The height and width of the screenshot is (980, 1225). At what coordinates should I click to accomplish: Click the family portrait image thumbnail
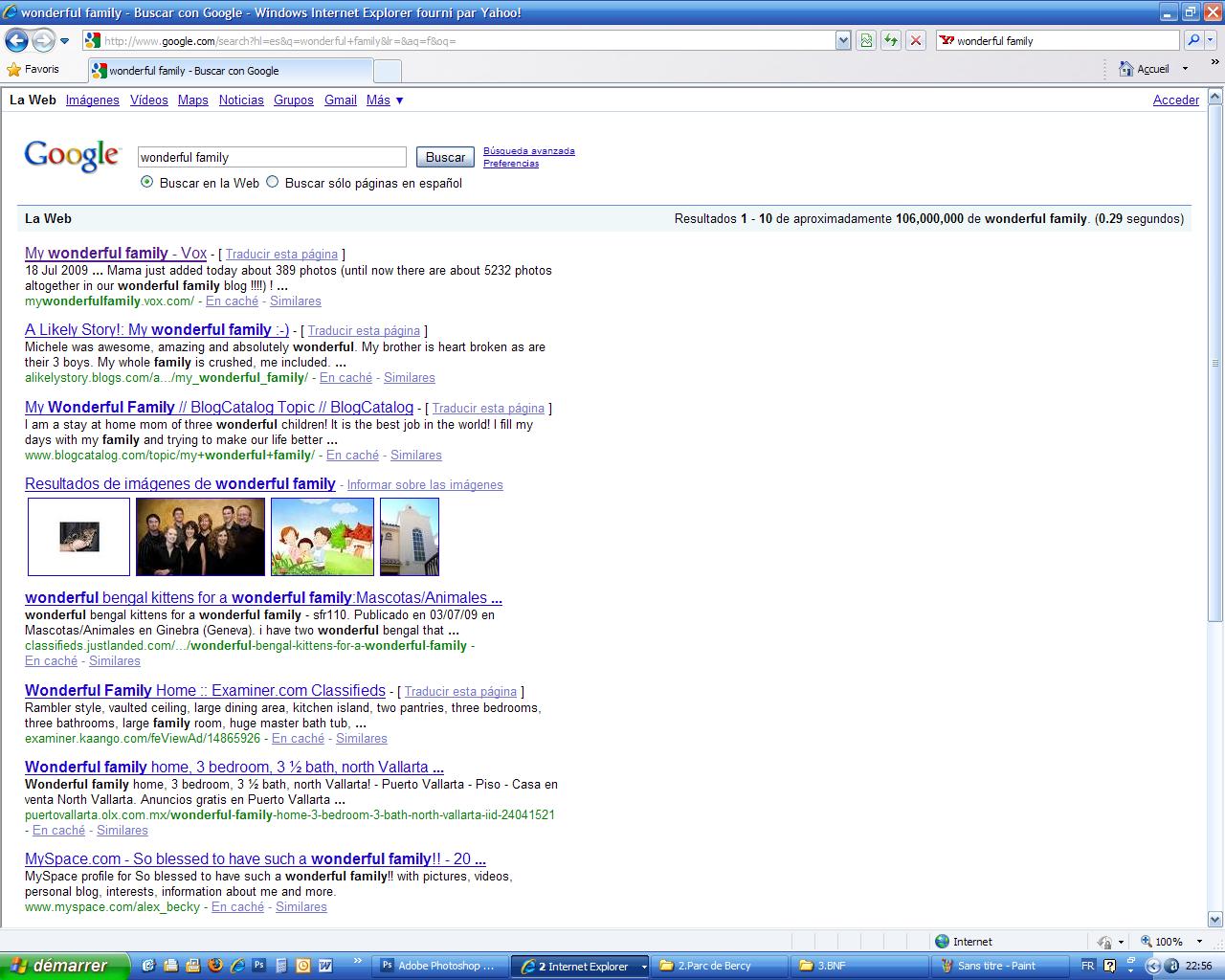tap(200, 537)
